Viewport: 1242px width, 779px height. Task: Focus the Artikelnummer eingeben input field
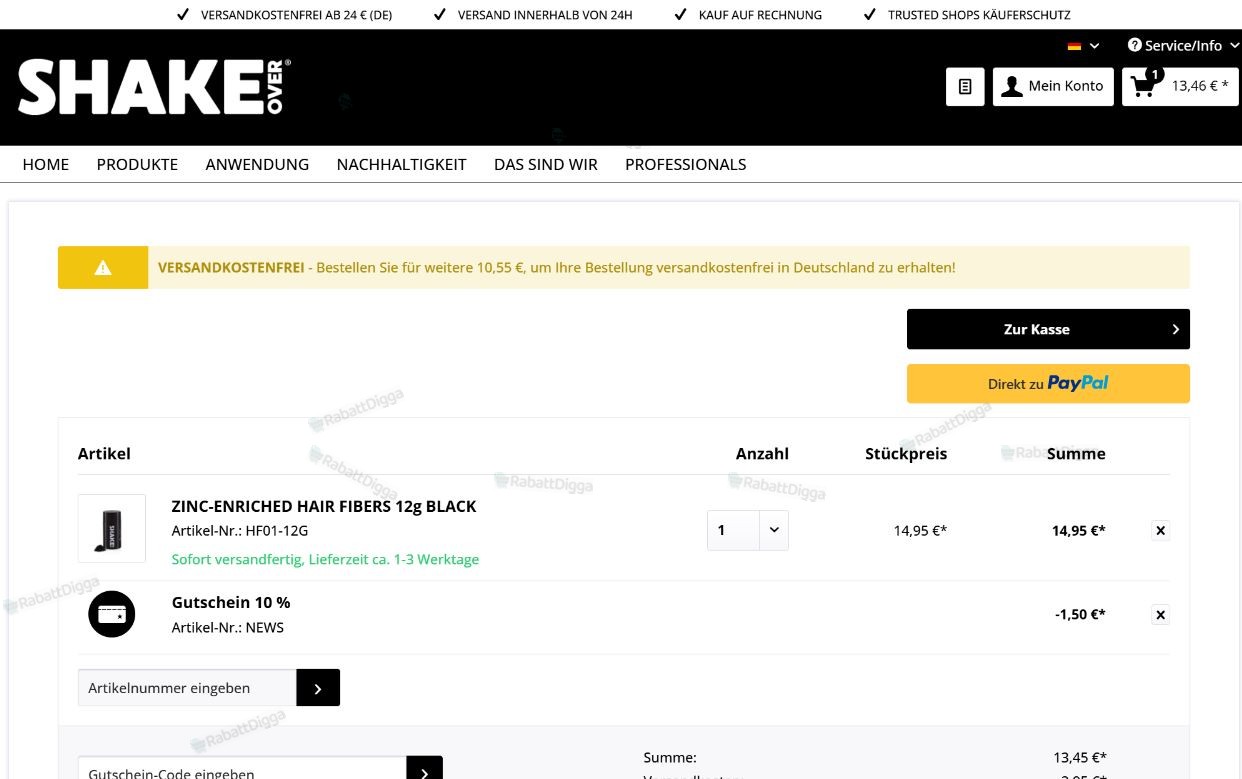[187, 688]
